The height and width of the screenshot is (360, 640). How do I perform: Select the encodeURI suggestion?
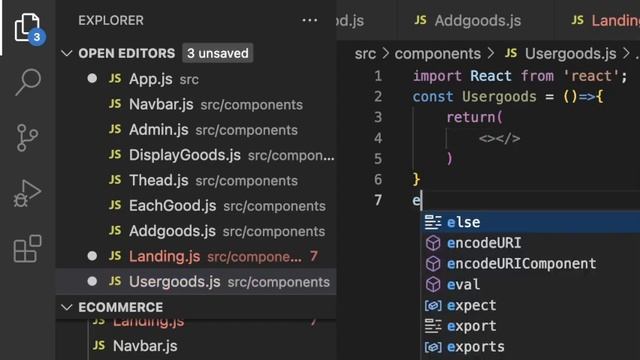530,243
